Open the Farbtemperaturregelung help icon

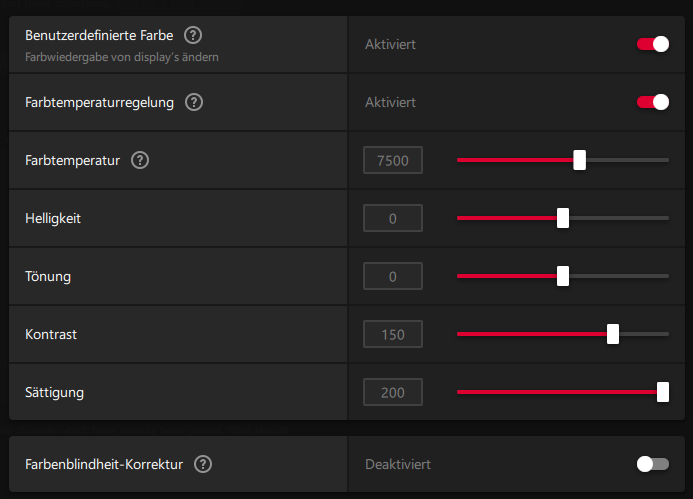tap(194, 102)
